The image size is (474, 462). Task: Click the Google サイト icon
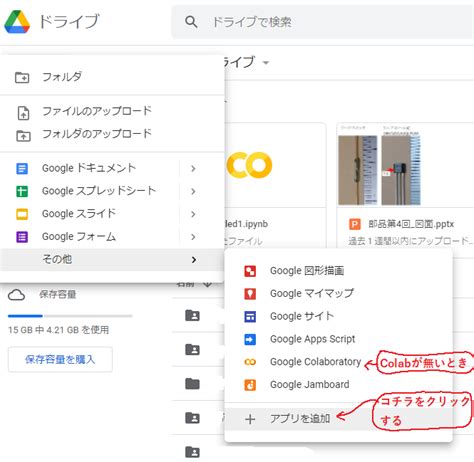(250, 316)
